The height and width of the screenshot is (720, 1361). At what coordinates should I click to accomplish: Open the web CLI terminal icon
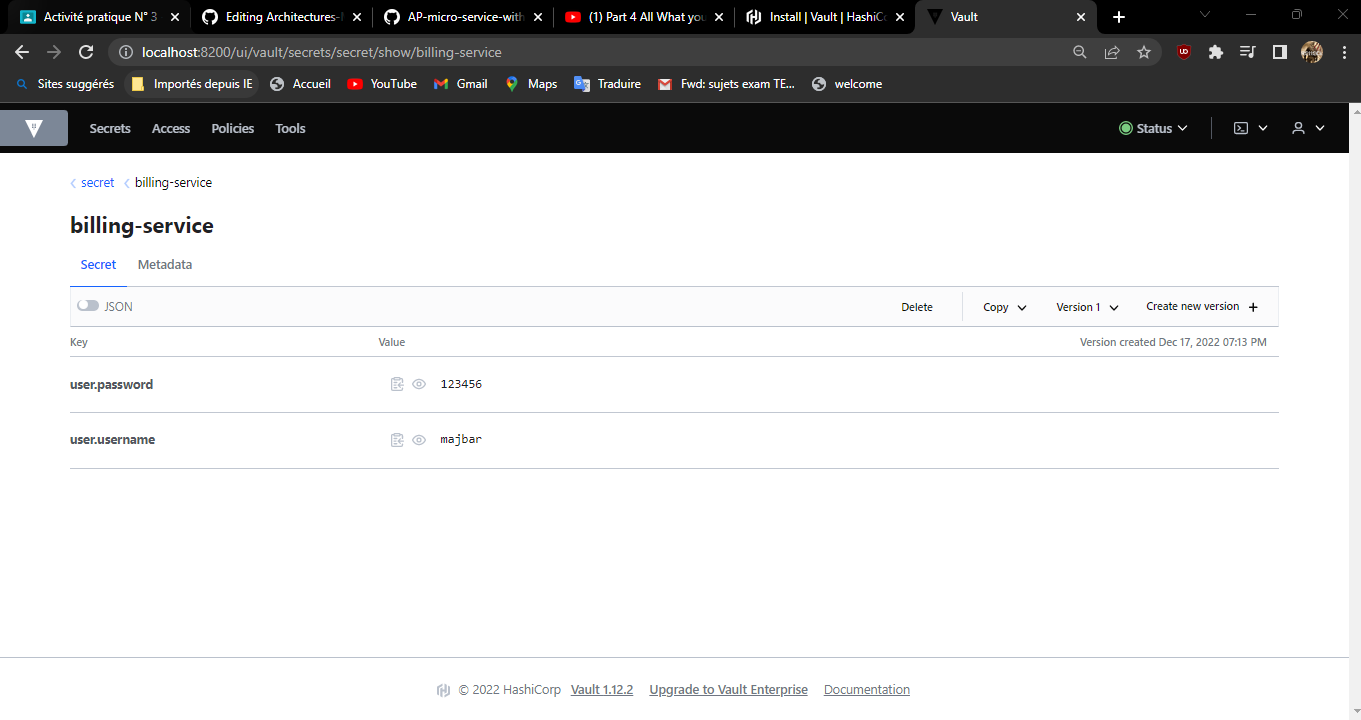point(1242,127)
